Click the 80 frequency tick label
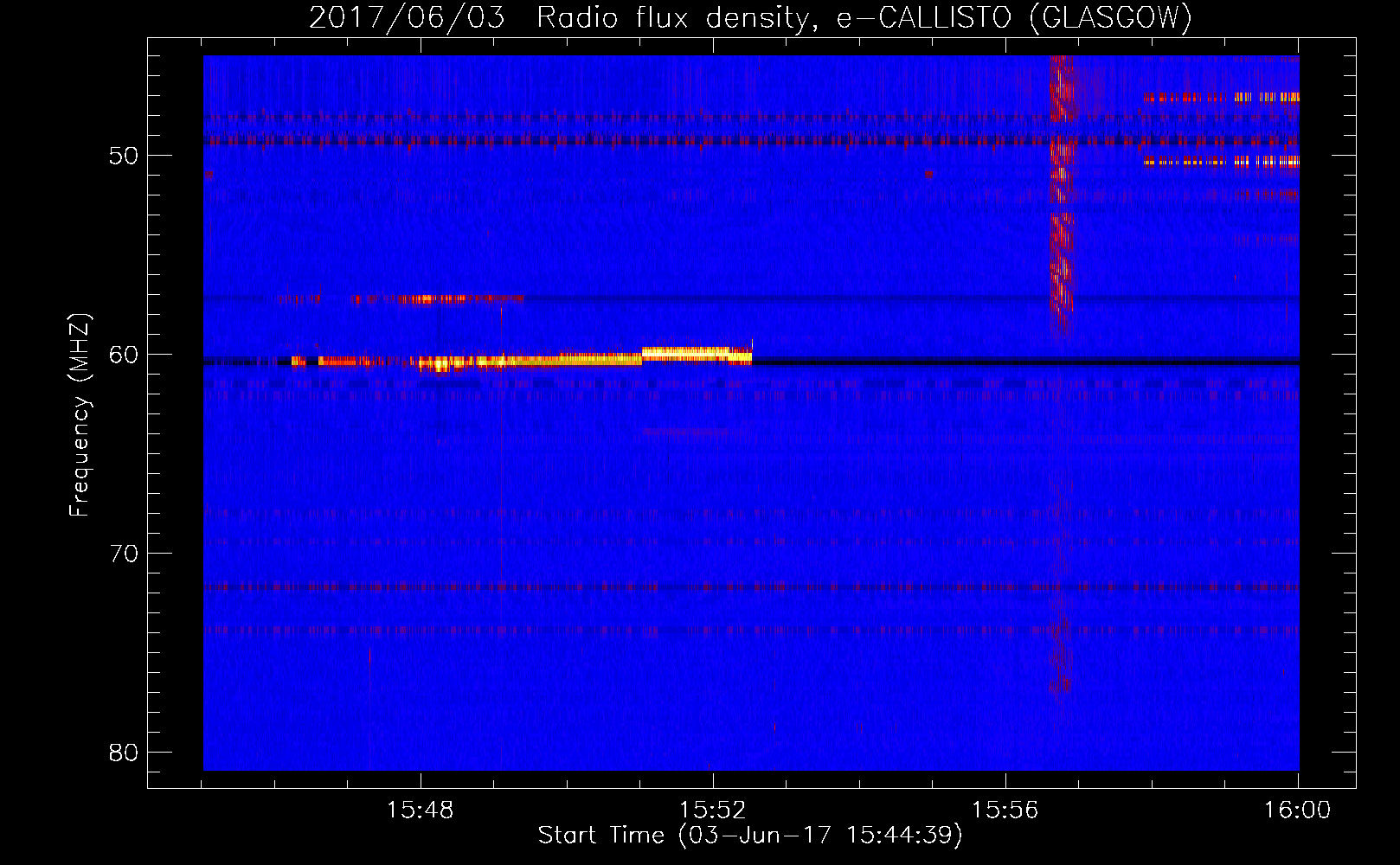1400x865 pixels. click(124, 753)
